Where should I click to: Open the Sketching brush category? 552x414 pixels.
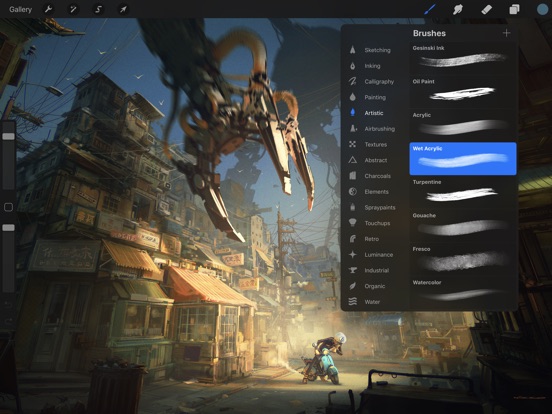pyautogui.click(x=372, y=50)
